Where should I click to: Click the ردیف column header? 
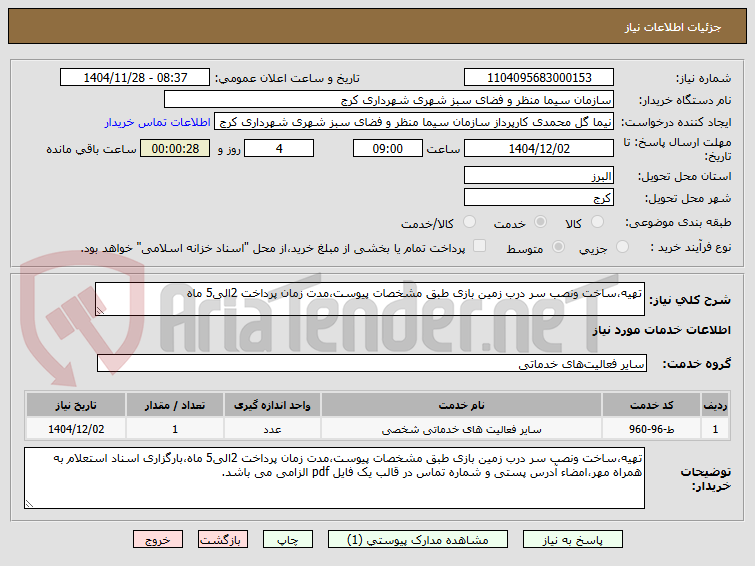(x=715, y=405)
